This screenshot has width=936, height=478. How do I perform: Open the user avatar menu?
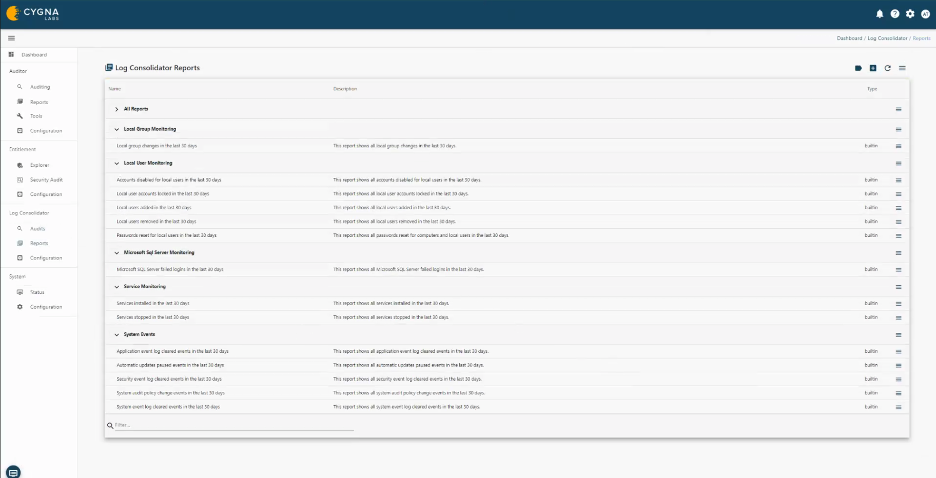[925, 14]
